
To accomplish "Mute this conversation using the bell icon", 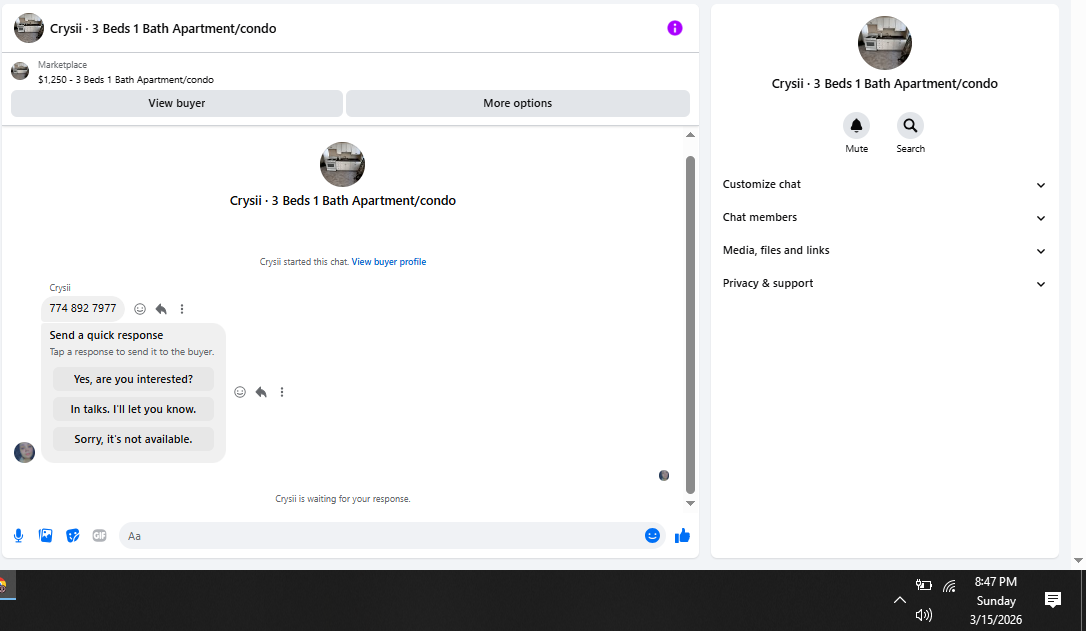I will click(856, 125).
